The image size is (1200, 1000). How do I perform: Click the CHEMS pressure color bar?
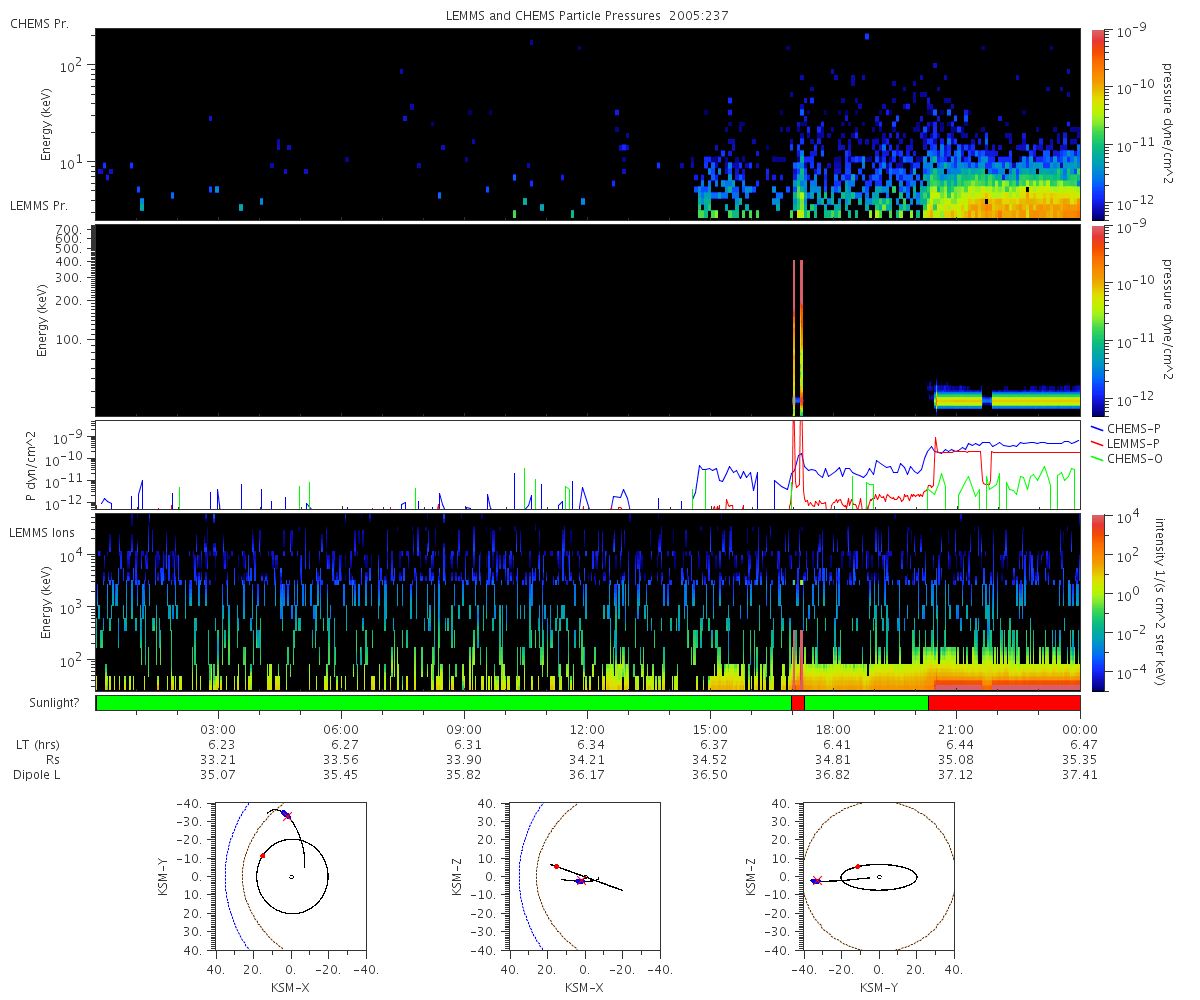tap(1097, 123)
